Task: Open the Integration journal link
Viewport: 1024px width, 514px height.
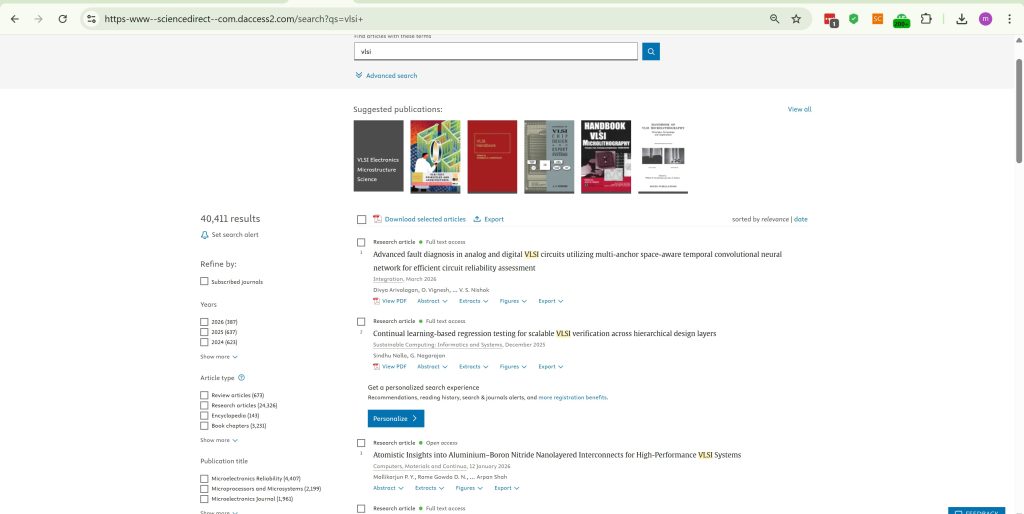Action: click(x=388, y=279)
